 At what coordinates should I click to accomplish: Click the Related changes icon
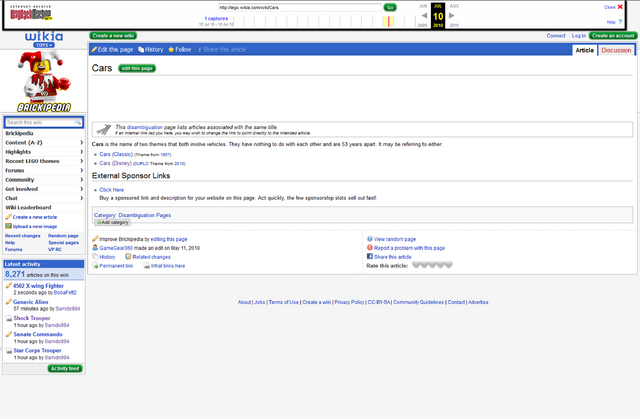pos(128,257)
